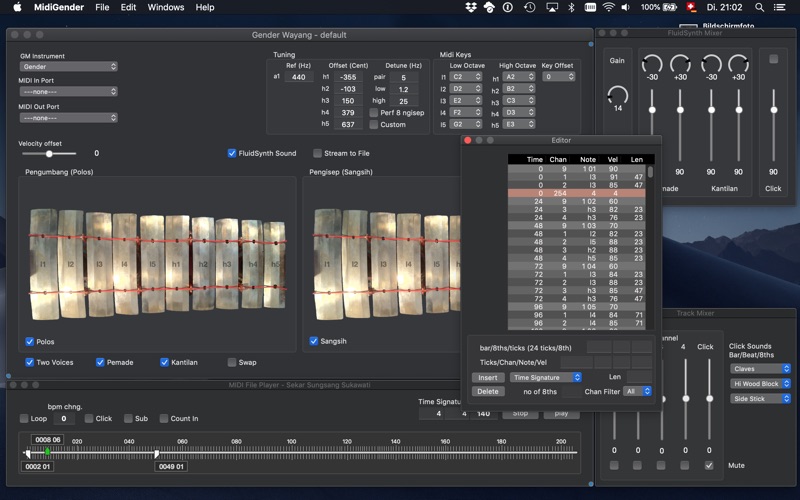The height and width of the screenshot is (500, 800).
Task: Enable Loop in the MIDI File Player
Action: tap(24, 418)
